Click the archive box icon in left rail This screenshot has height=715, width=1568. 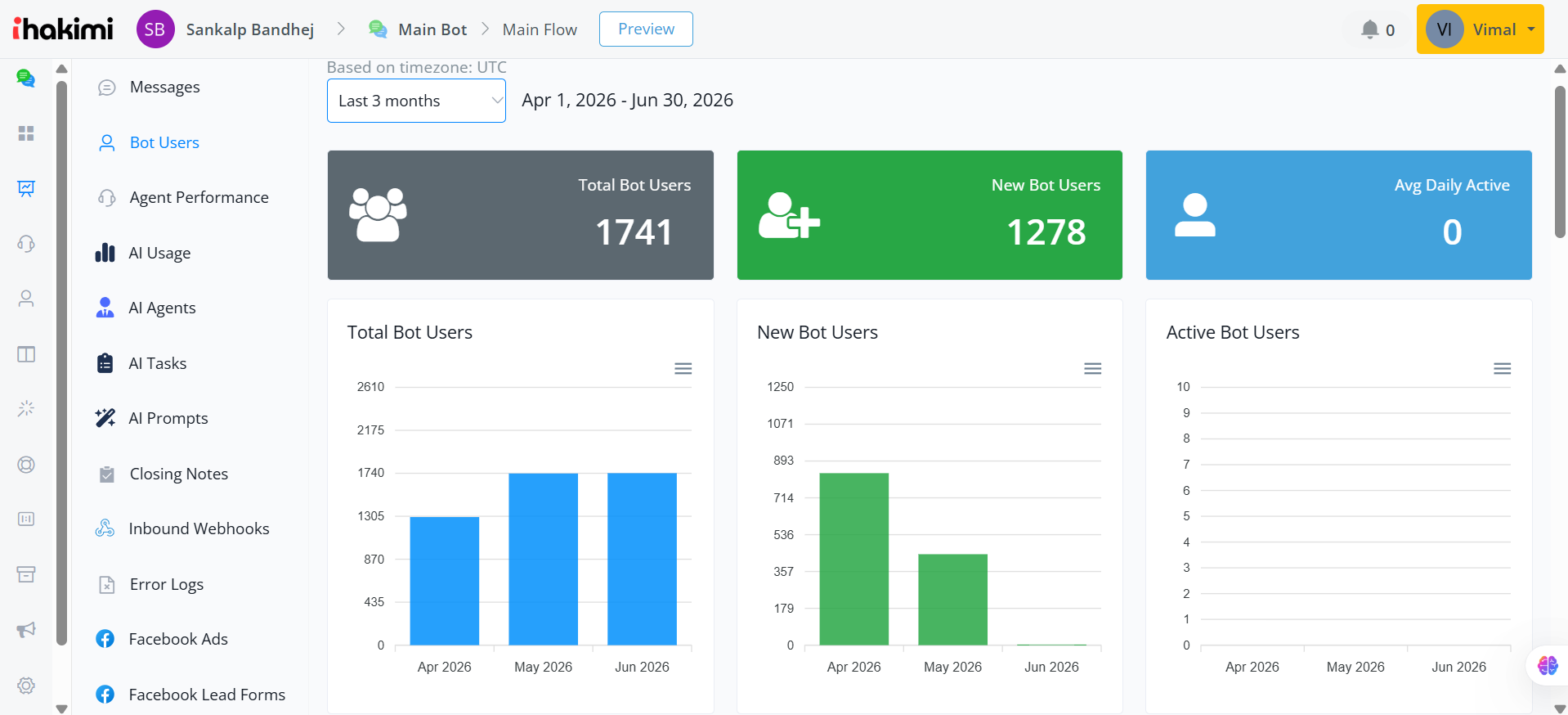pyautogui.click(x=26, y=574)
